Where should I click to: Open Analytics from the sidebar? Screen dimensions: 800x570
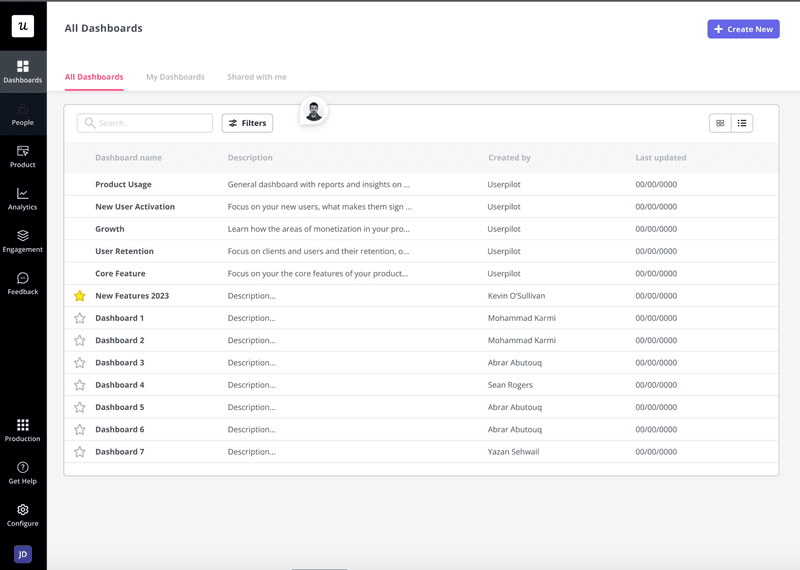coord(23,199)
